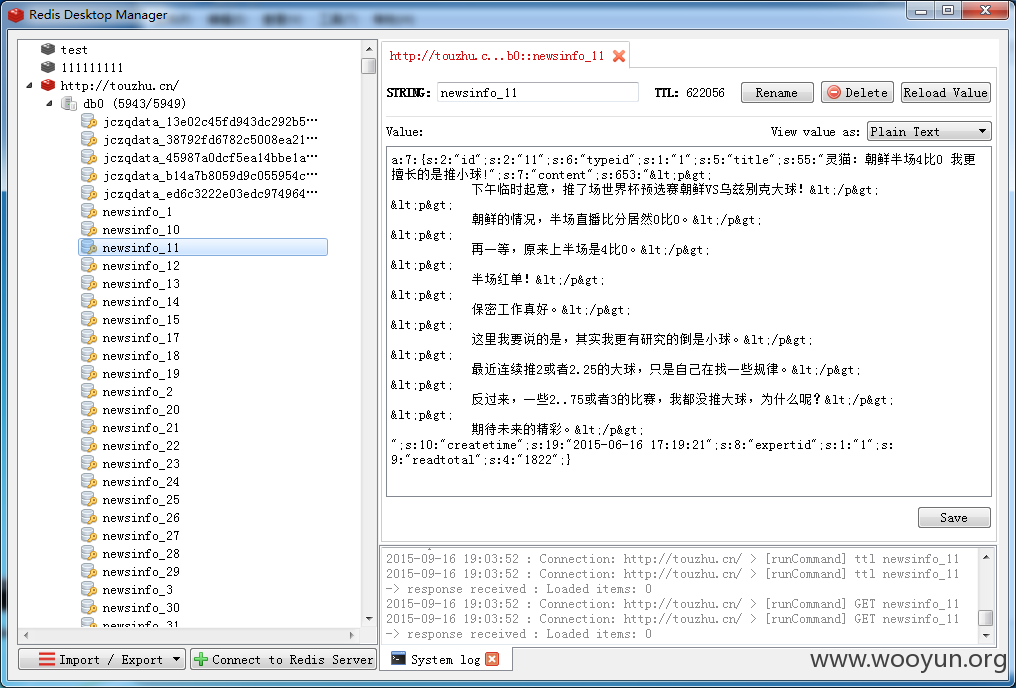Click key icon beside newsinfo_12
This screenshot has height=688, width=1016.
click(89, 266)
